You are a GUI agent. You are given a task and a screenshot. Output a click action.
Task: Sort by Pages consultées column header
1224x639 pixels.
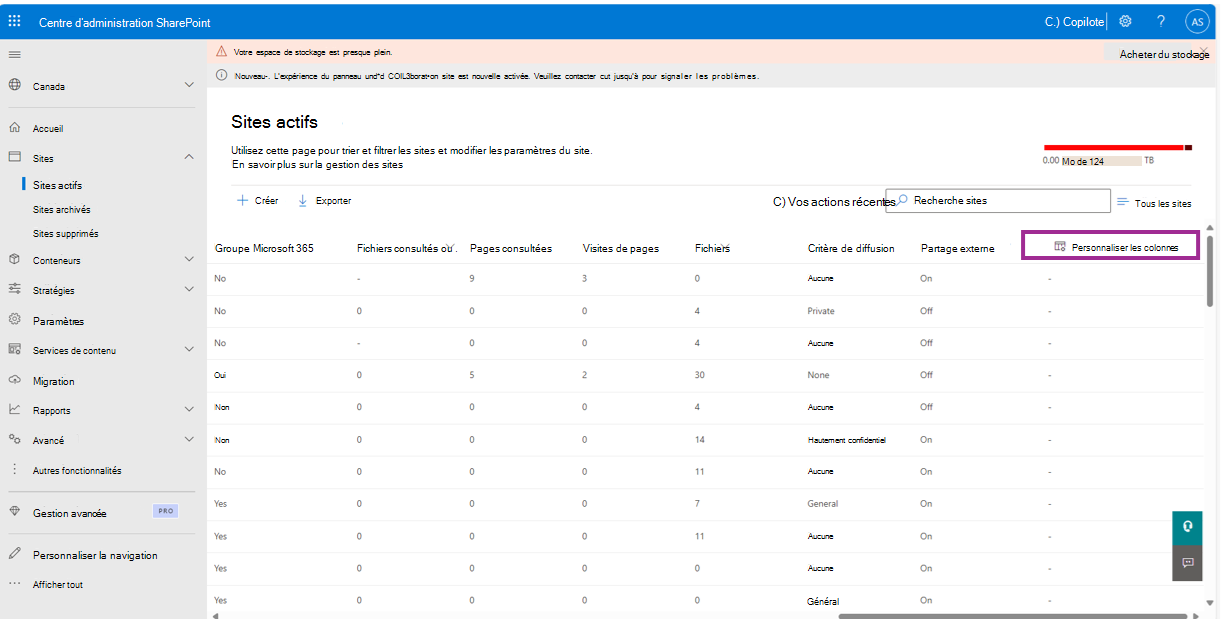511,248
